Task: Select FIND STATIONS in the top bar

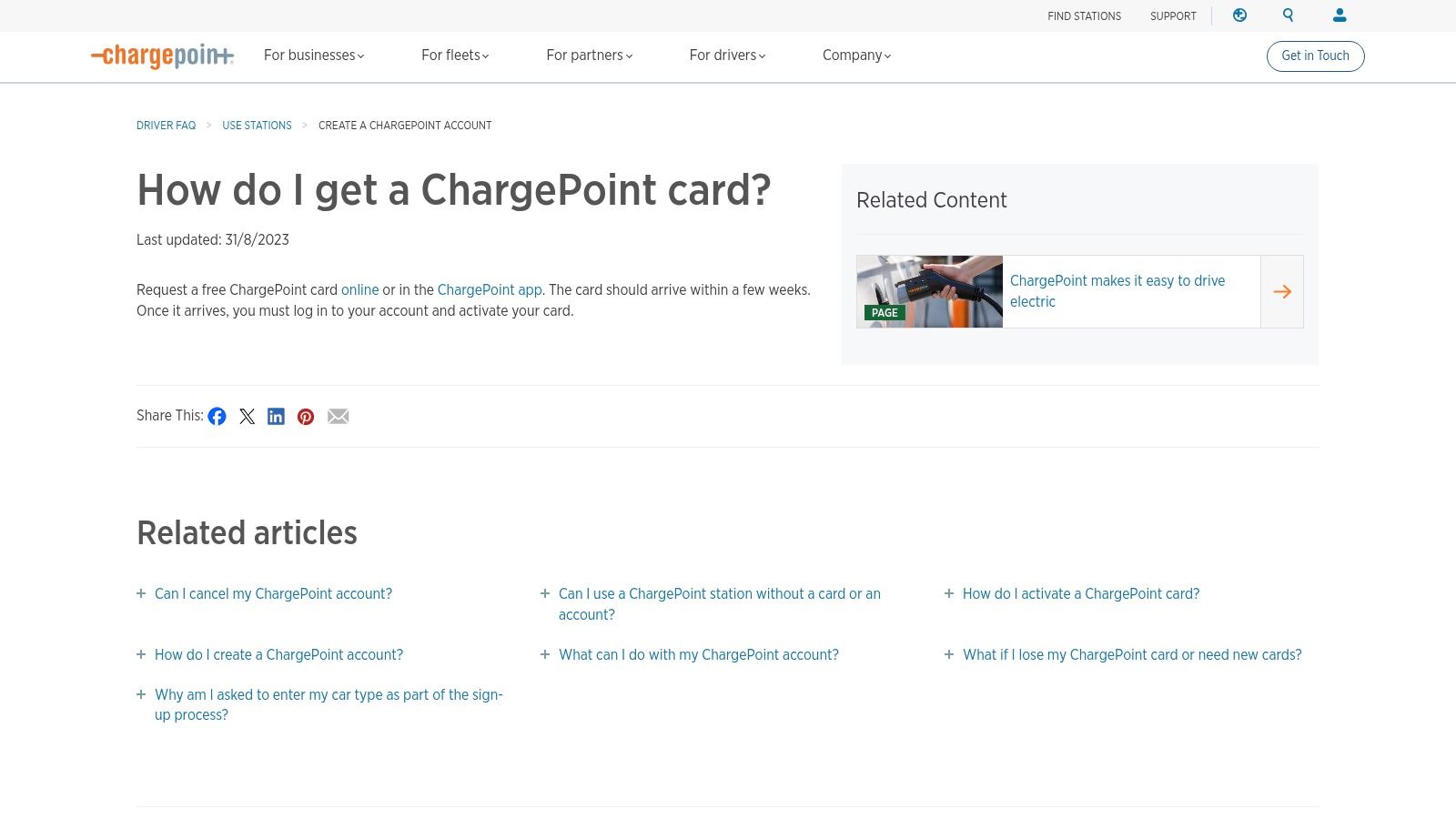Action: (1084, 15)
